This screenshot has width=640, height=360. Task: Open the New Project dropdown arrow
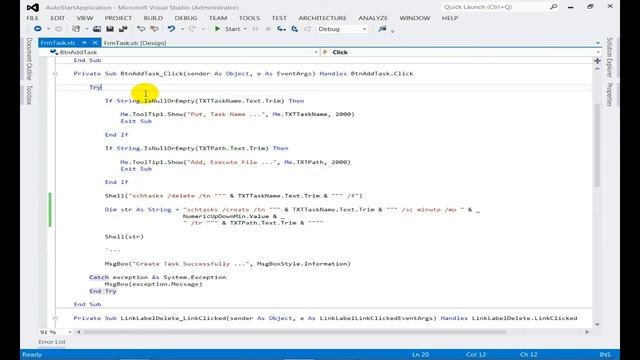point(87,29)
